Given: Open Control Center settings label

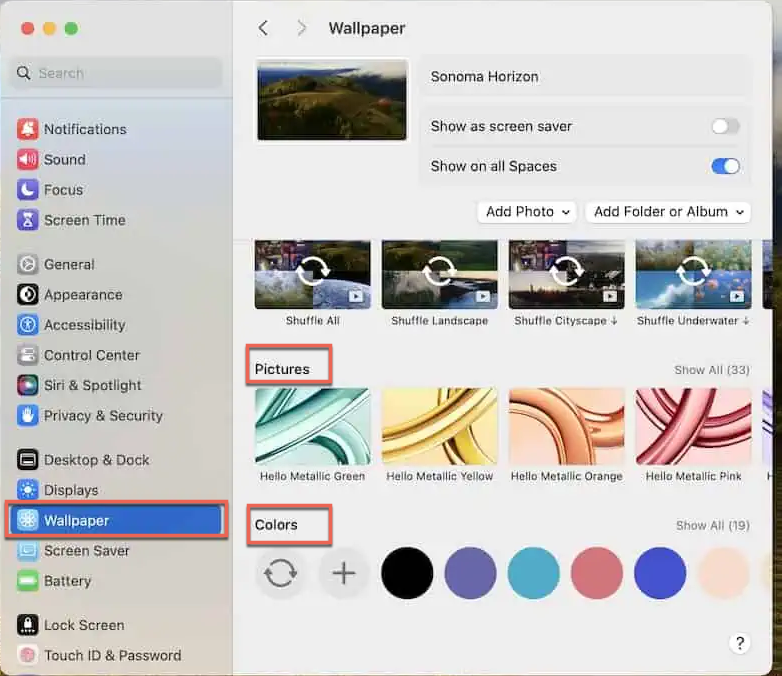Looking at the screenshot, I should coord(92,355).
